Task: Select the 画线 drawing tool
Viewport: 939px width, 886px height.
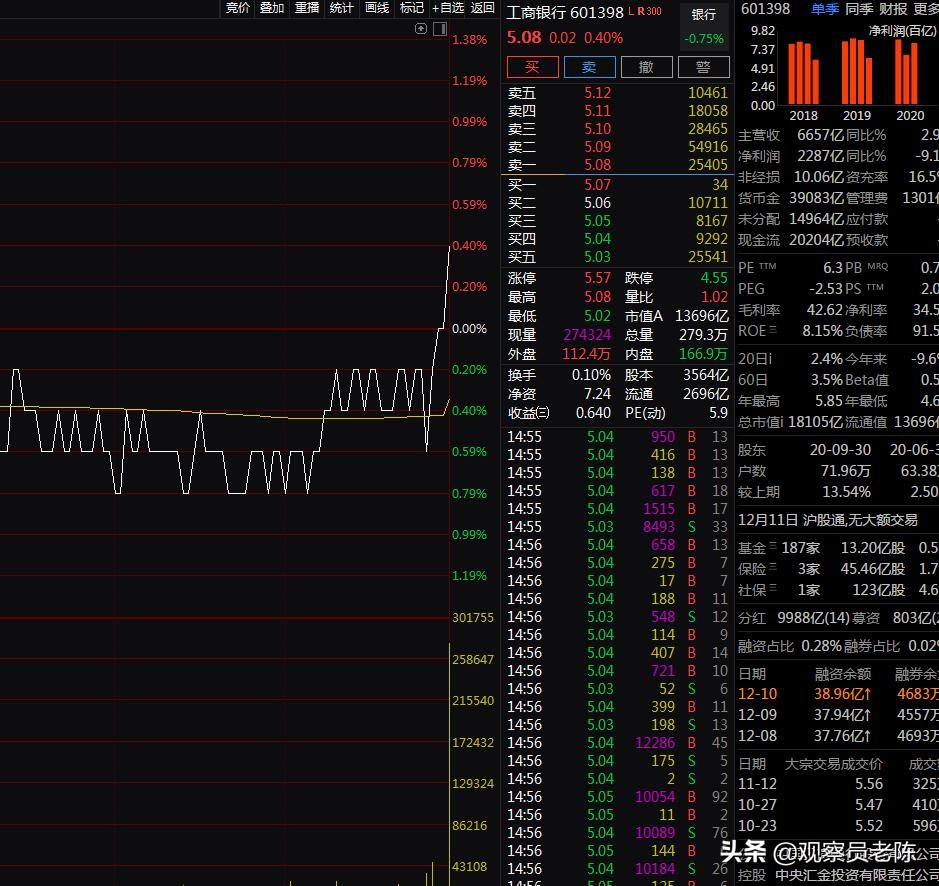Action: (377, 8)
